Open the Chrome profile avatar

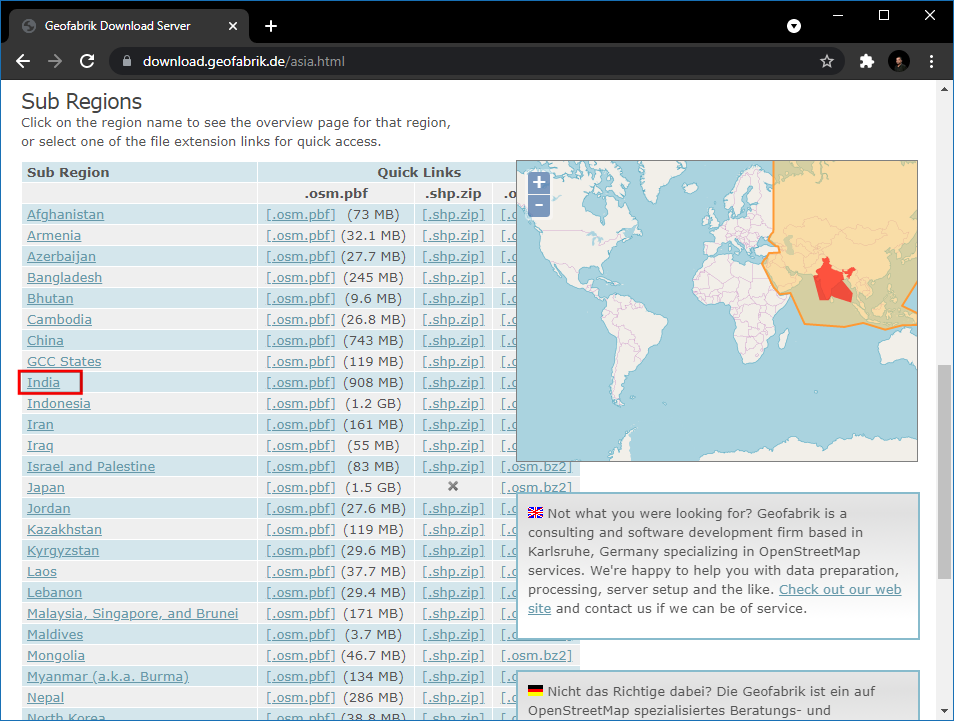pyautogui.click(x=899, y=61)
